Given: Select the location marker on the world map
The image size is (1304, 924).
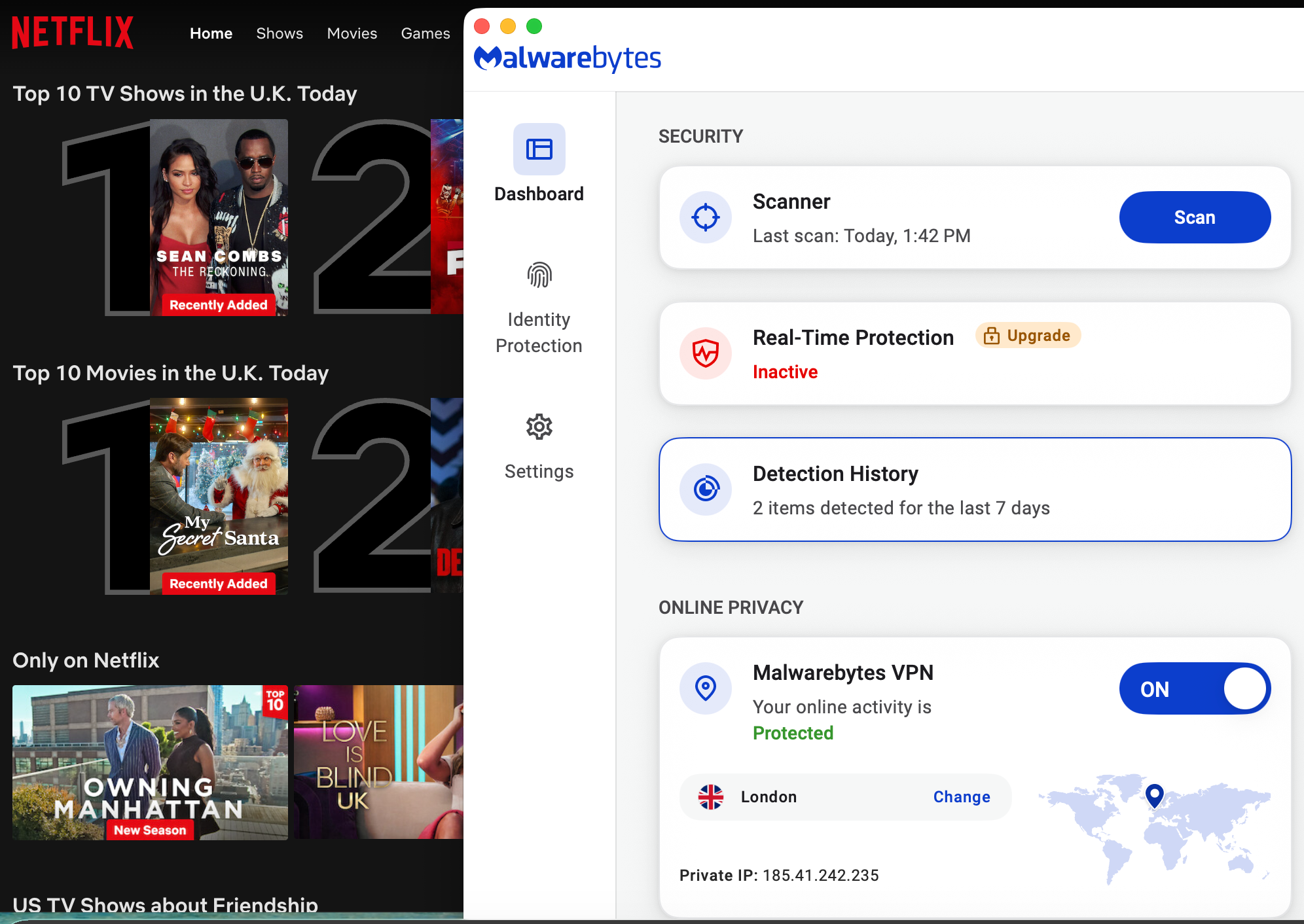Looking at the screenshot, I should click(x=1154, y=797).
